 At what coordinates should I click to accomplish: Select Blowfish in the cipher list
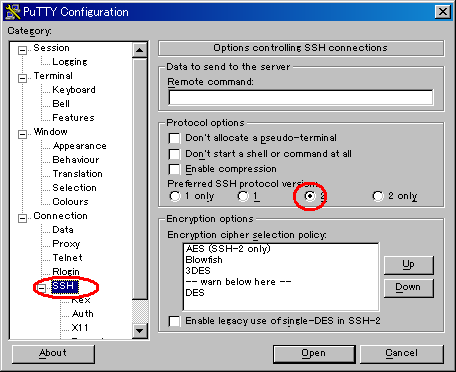coord(281,260)
